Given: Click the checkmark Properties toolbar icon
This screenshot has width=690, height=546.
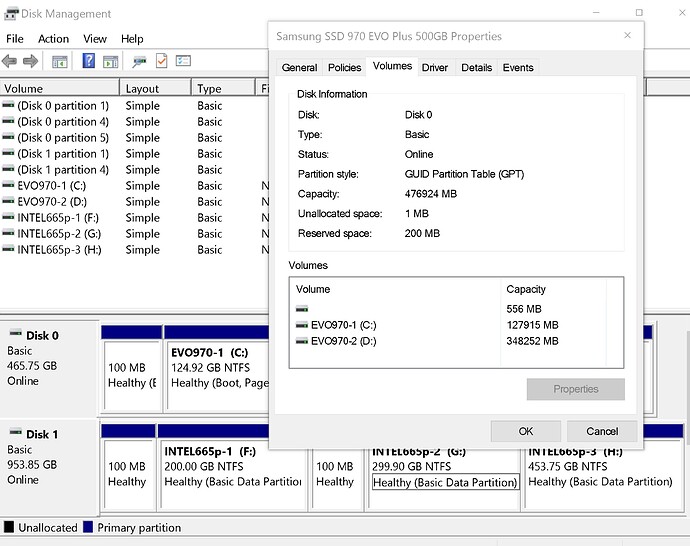Looking at the screenshot, I should coord(161,60).
